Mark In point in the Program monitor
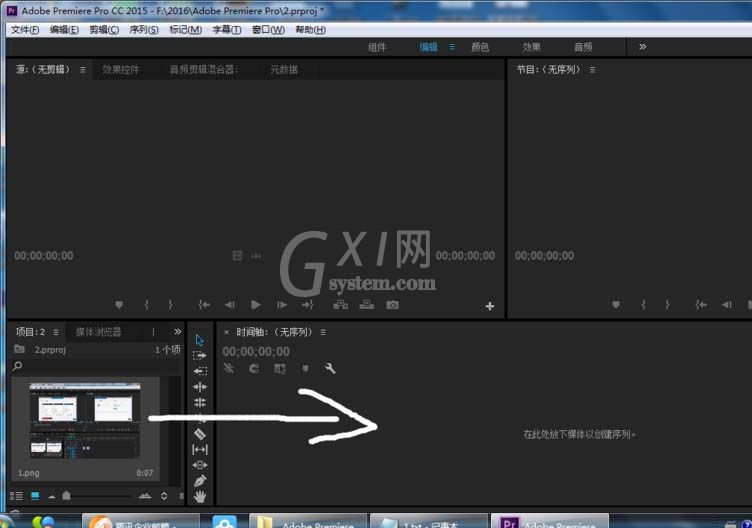Image resolution: width=752 pixels, height=528 pixels. pyautogui.click(x=644, y=305)
